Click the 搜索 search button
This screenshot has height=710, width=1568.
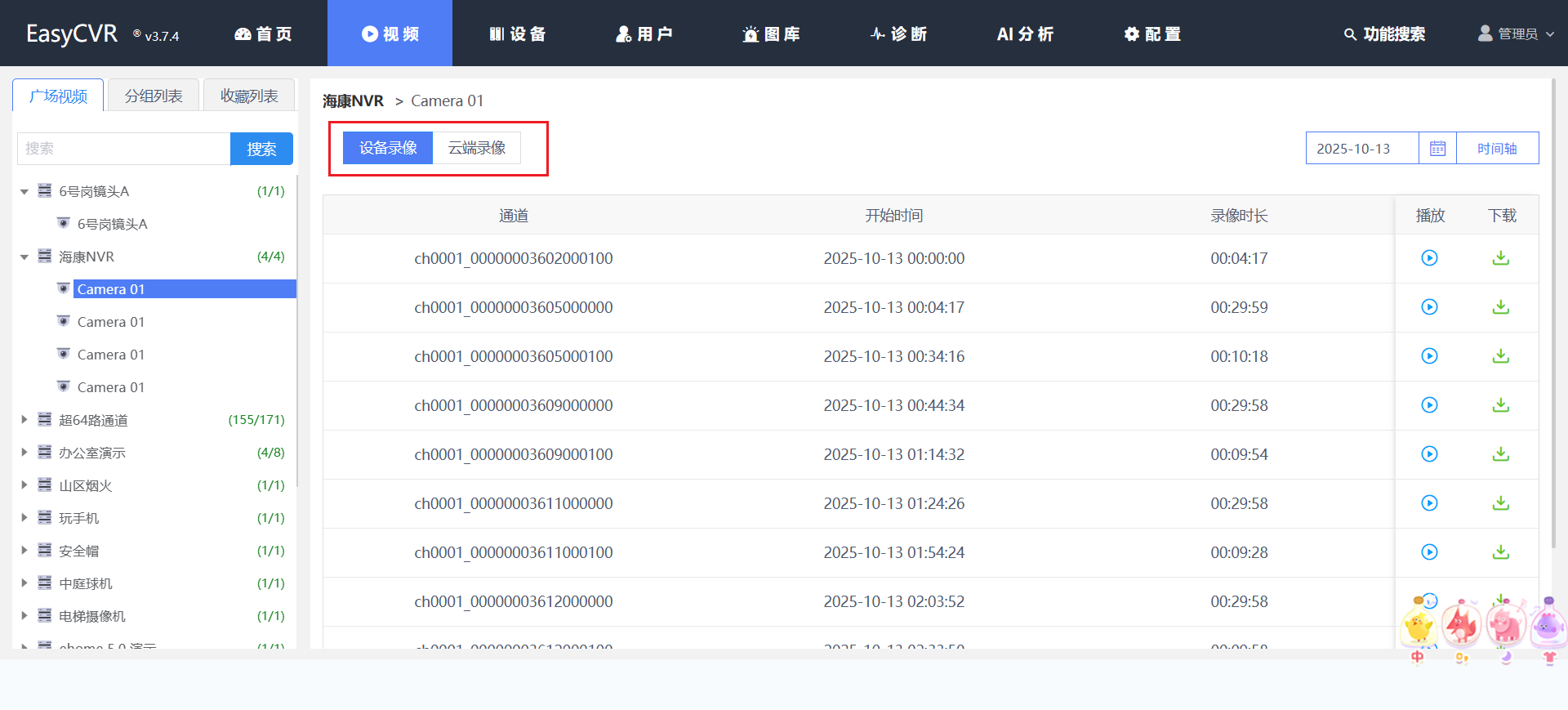(x=261, y=149)
